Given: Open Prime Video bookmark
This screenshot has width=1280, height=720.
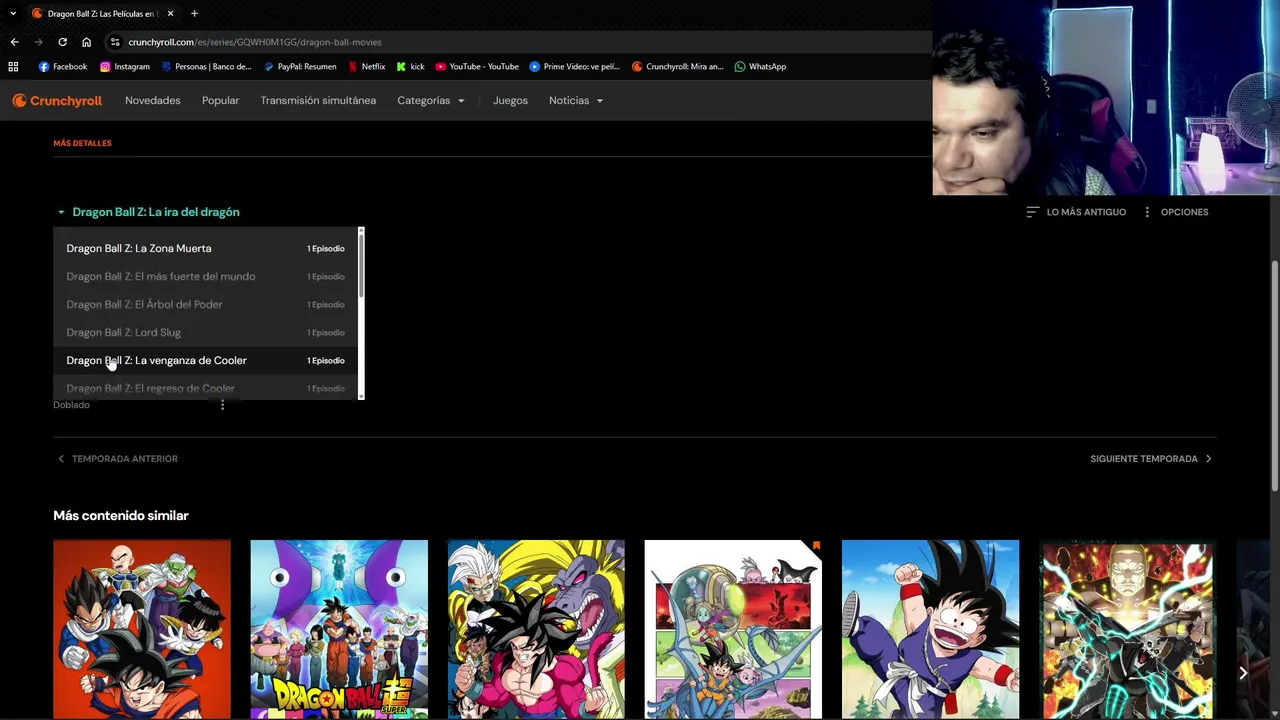Looking at the screenshot, I should click(x=575, y=67).
